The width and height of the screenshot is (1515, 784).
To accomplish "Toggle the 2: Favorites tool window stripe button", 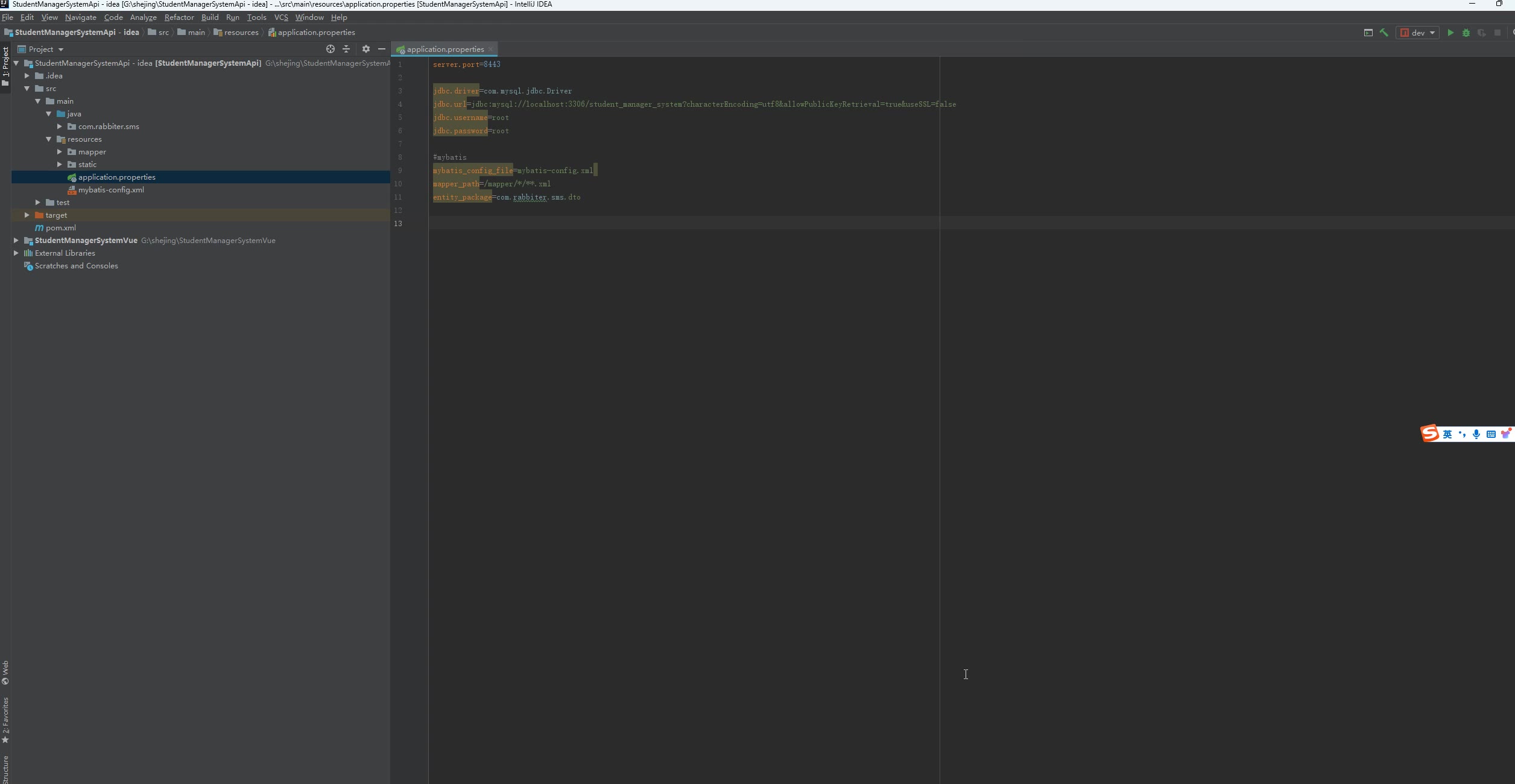I will 5,719.
